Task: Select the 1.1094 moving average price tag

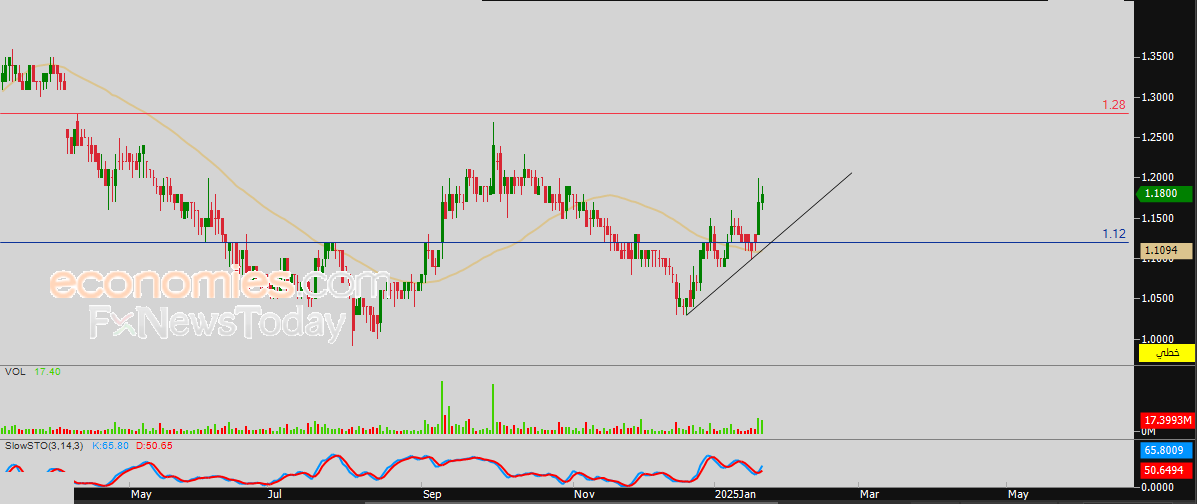Action: [1165, 250]
